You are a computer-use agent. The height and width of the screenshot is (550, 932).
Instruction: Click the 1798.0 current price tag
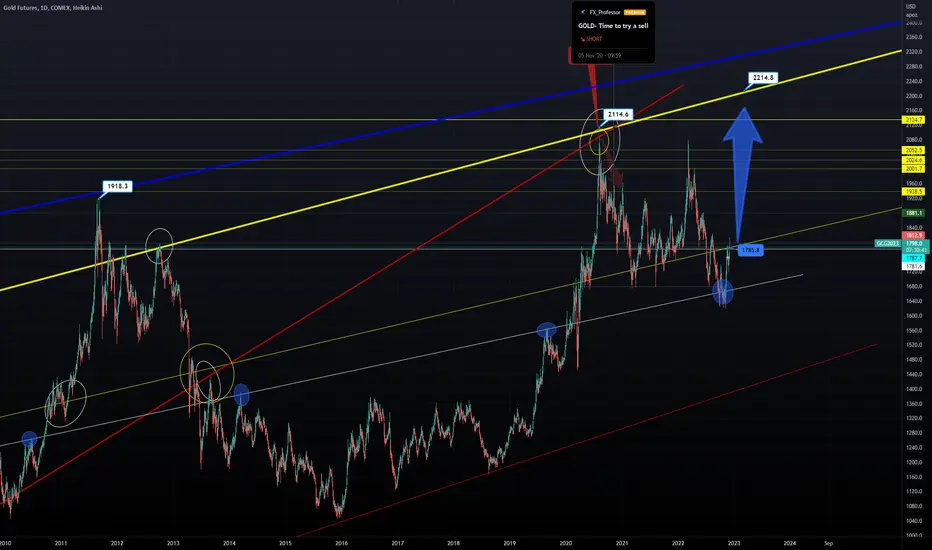(x=915, y=244)
